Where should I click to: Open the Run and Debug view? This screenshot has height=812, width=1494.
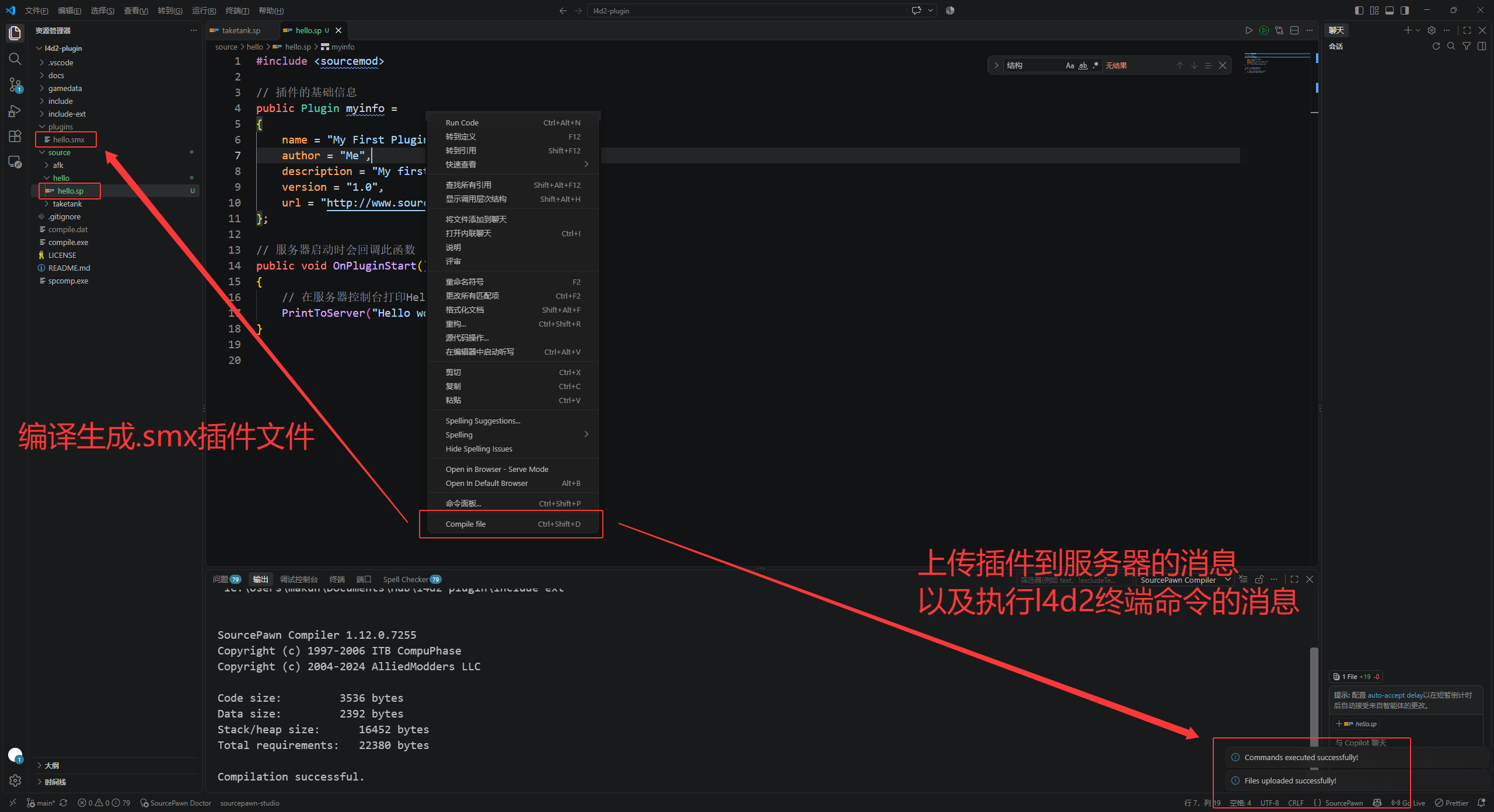click(15, 111)
